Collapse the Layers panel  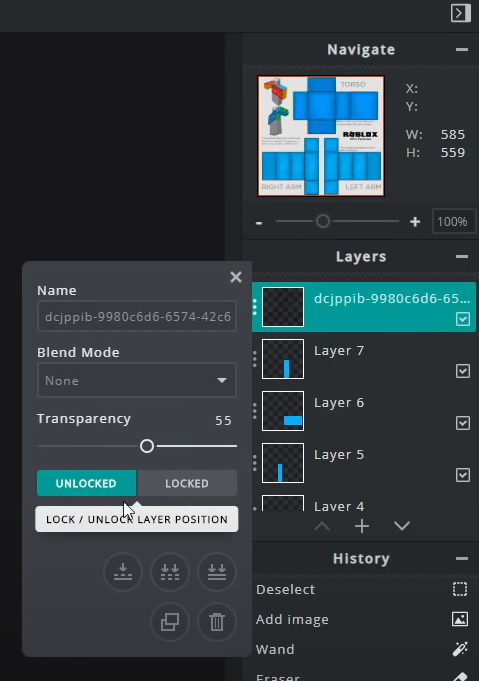coord(462,257)
